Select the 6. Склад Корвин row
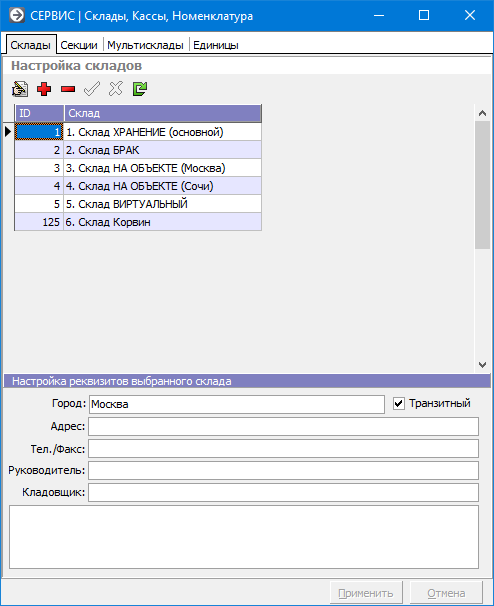Viewport: 494px width, 606px height. pos(138,222)
